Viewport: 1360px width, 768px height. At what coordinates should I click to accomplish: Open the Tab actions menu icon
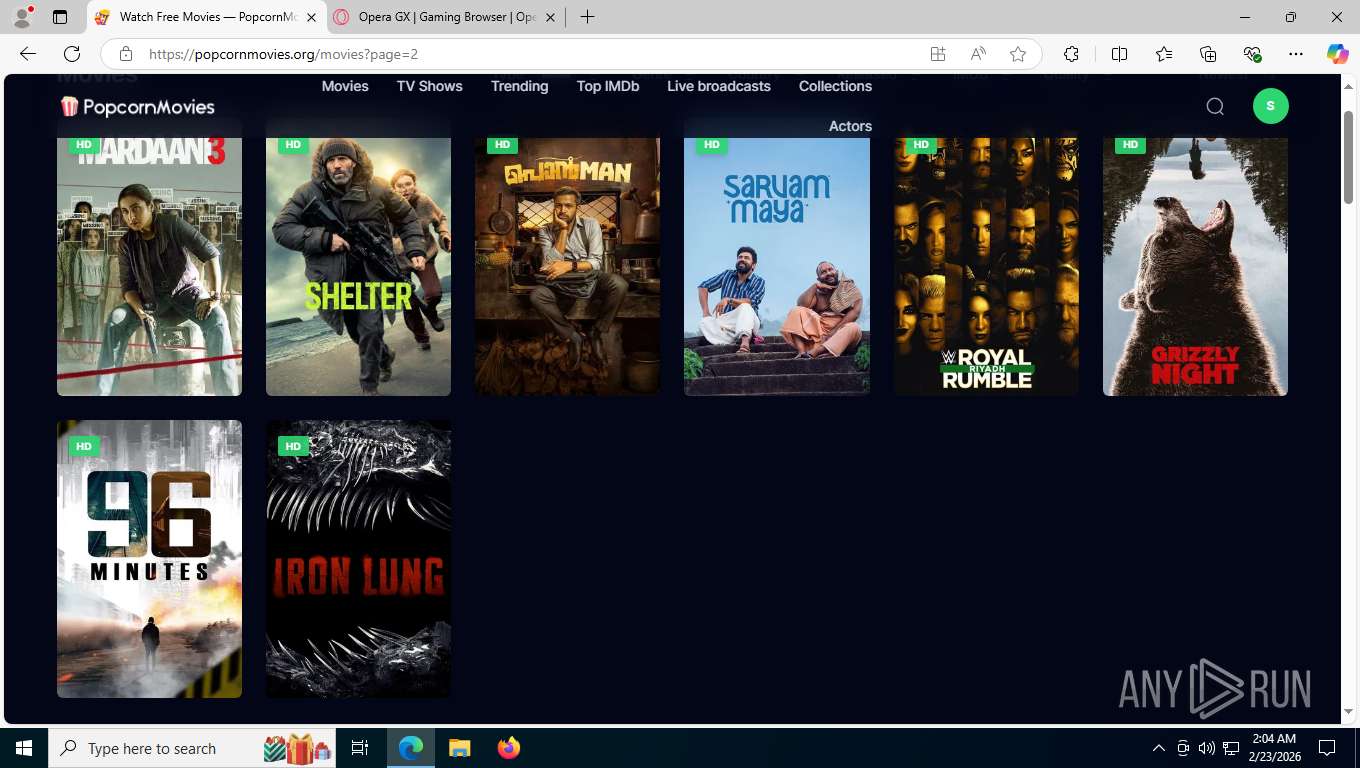(60, 17)
